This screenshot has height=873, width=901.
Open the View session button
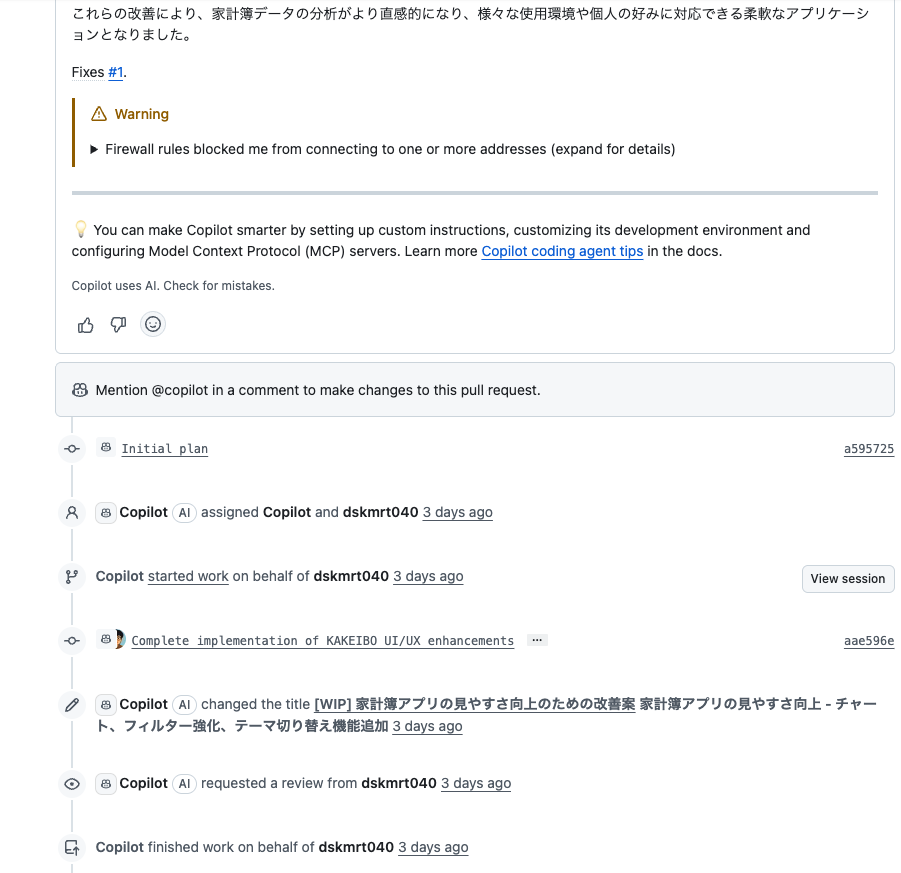(848, 579)
